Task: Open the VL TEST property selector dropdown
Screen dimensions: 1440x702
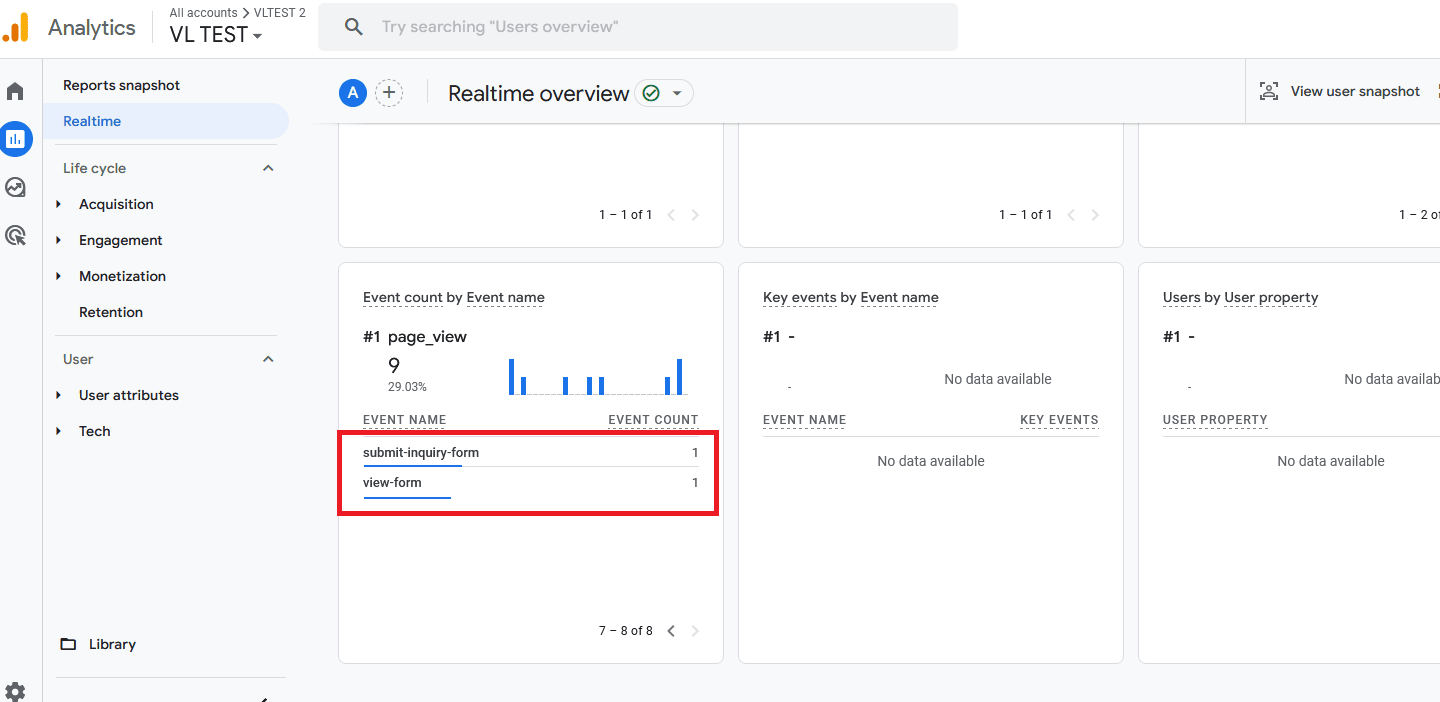Action: [x=216, y=35]
